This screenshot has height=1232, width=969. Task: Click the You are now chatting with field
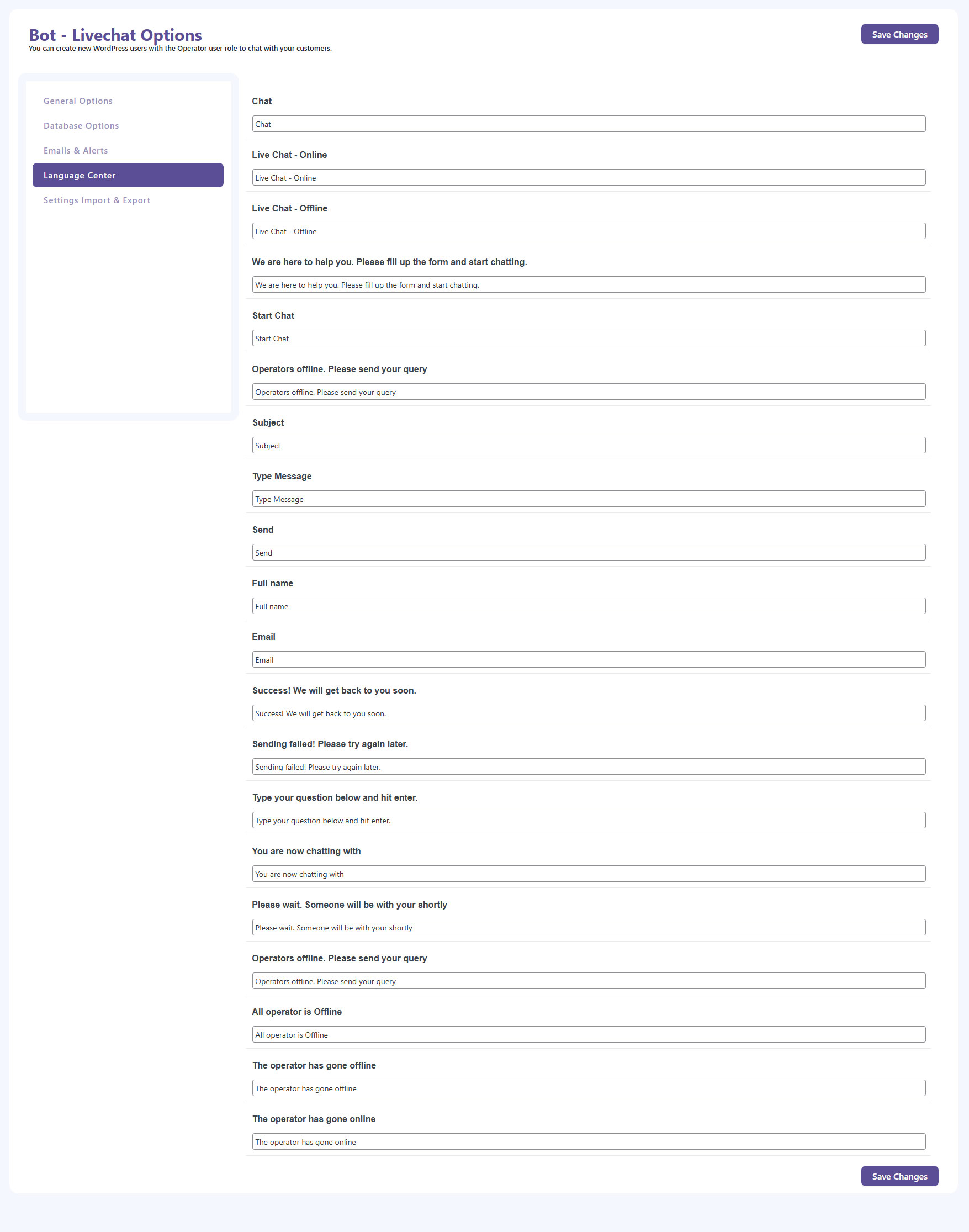[589, 874]
